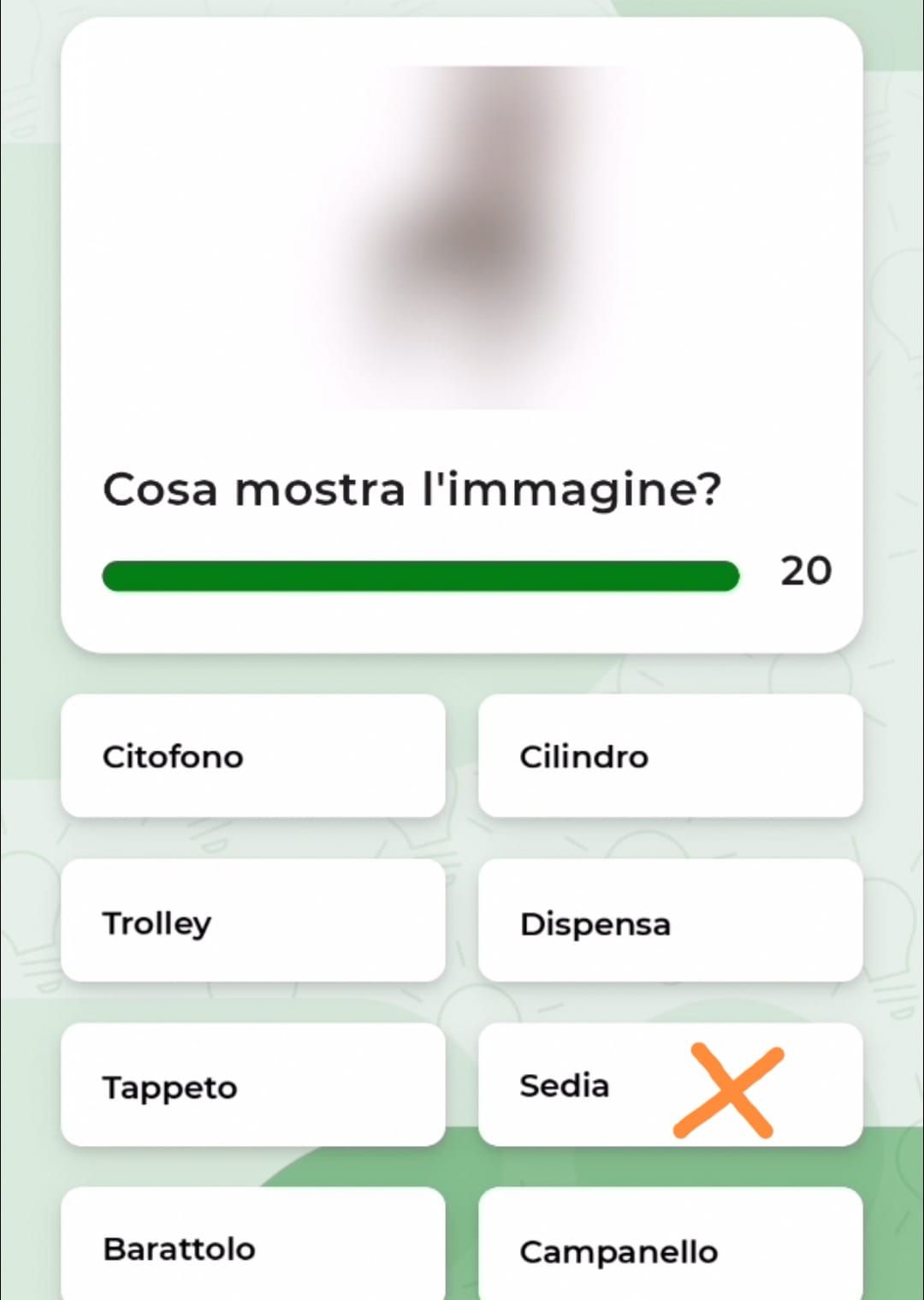The width and height of the screenshot is (924, 1300).
Task: Choose the Tappeto option
Action: [x=252, y=1085]
